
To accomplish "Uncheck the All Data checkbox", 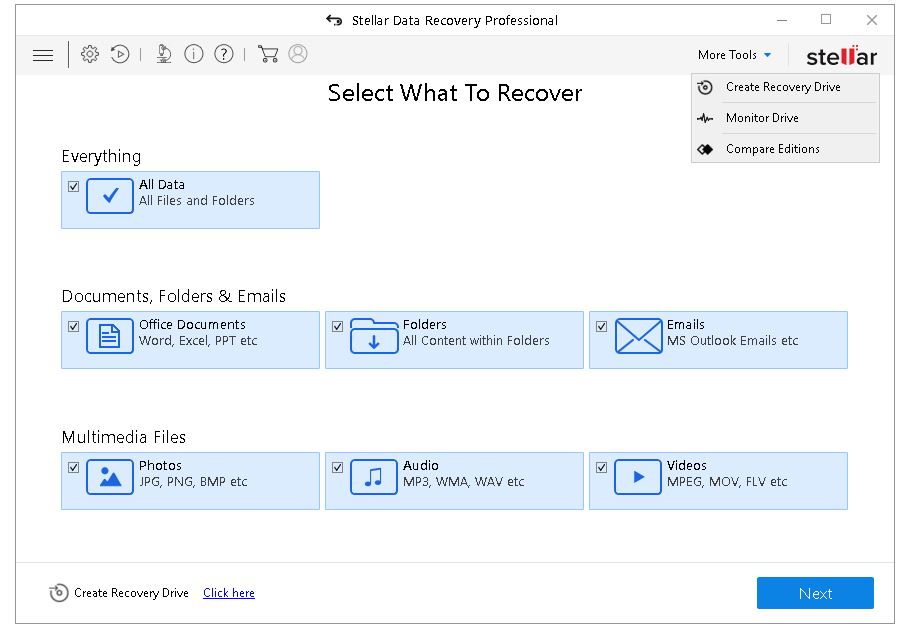I will (73, 186).
